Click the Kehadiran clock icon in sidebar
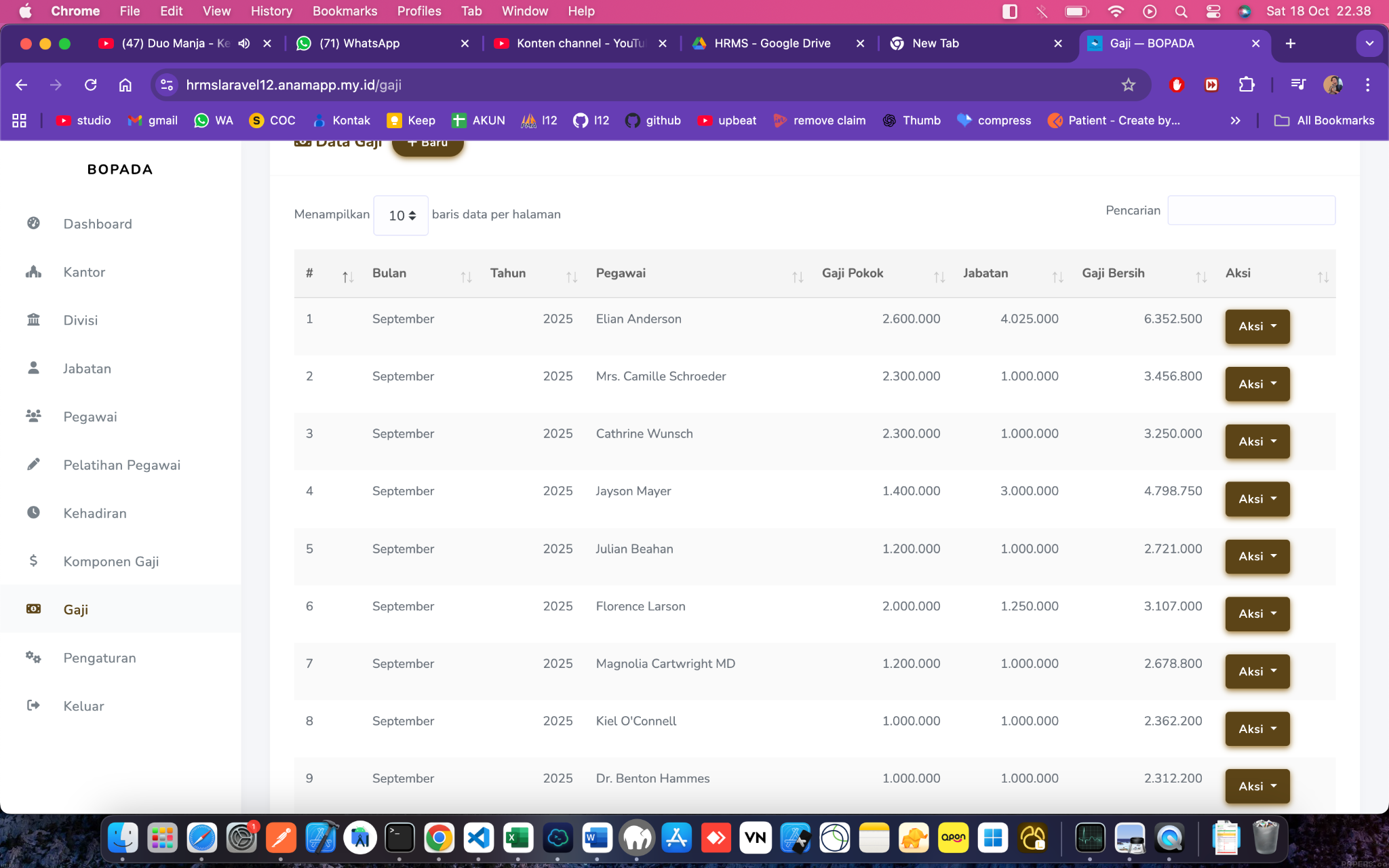 point(33,513)
